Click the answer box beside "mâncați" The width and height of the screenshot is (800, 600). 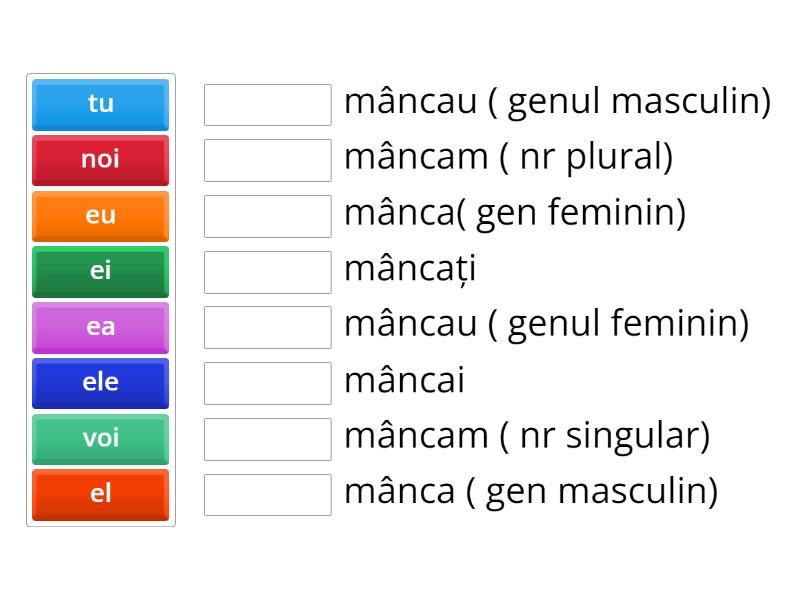[x=266, y=270]
